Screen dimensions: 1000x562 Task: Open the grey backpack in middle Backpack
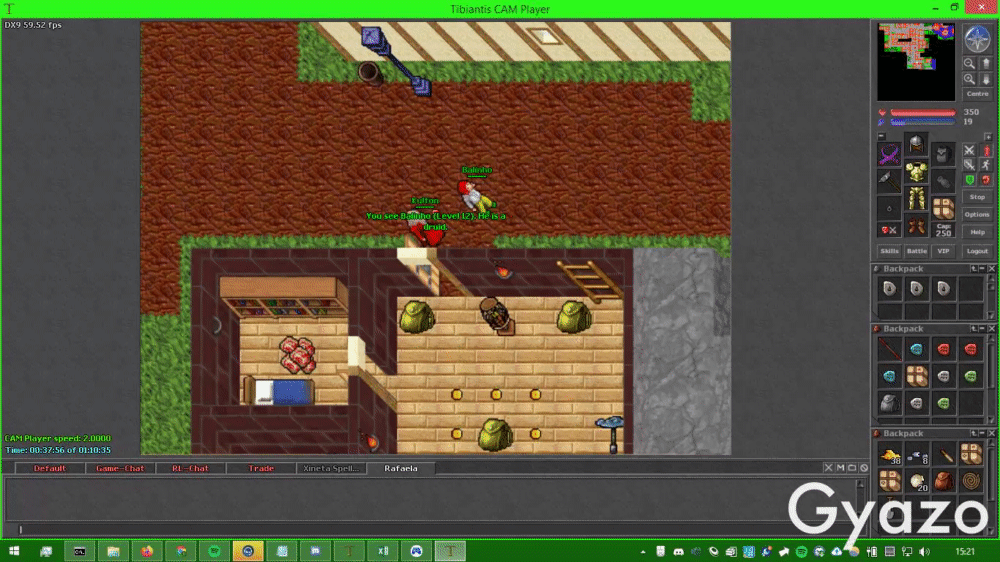[x=889, y=403]
